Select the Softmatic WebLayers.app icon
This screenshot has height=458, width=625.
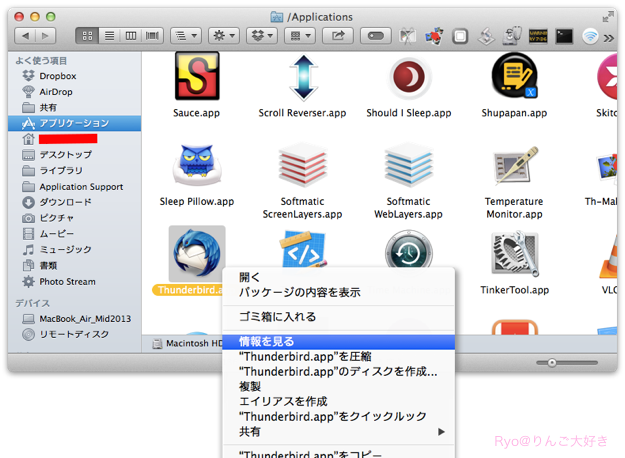pos(408,165)
